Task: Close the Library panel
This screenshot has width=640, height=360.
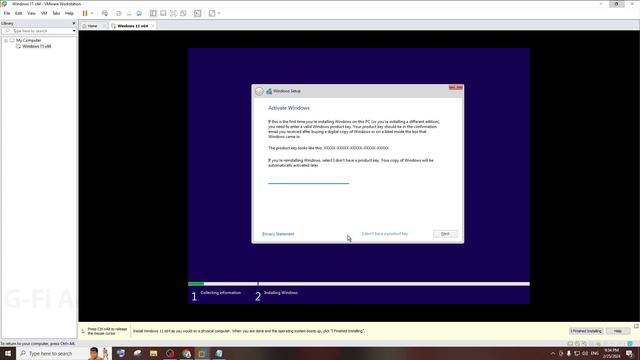Action: tap(74, 23)
